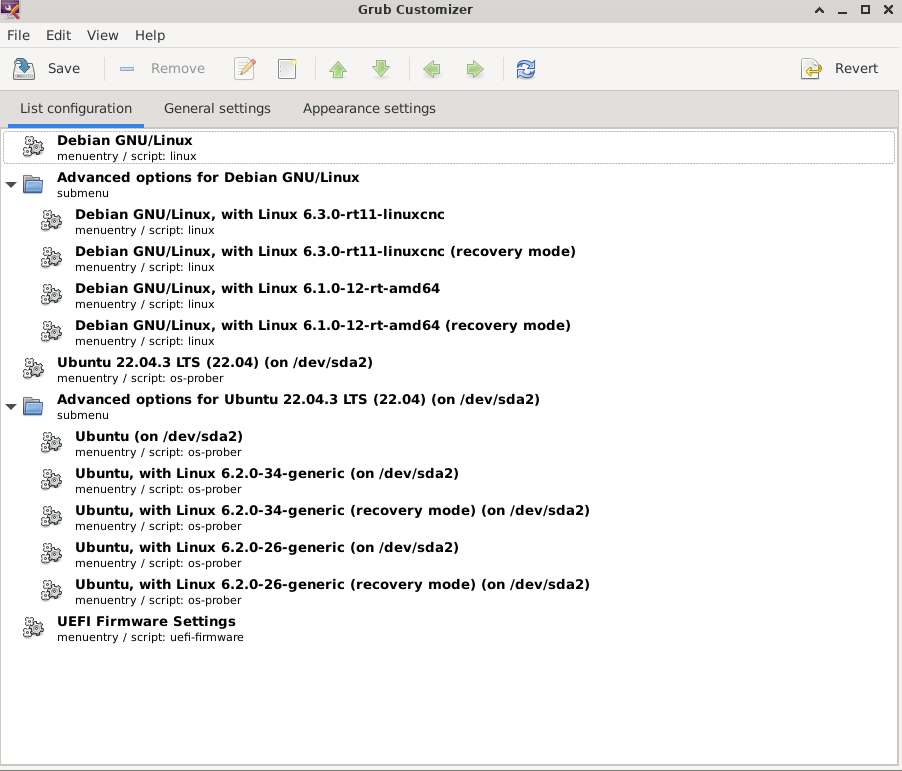
Task: Select 'Debian GNU/Linux, with Linux 6.1.0-12-rt-amd64' title
Action: click(x=257, y=288)
